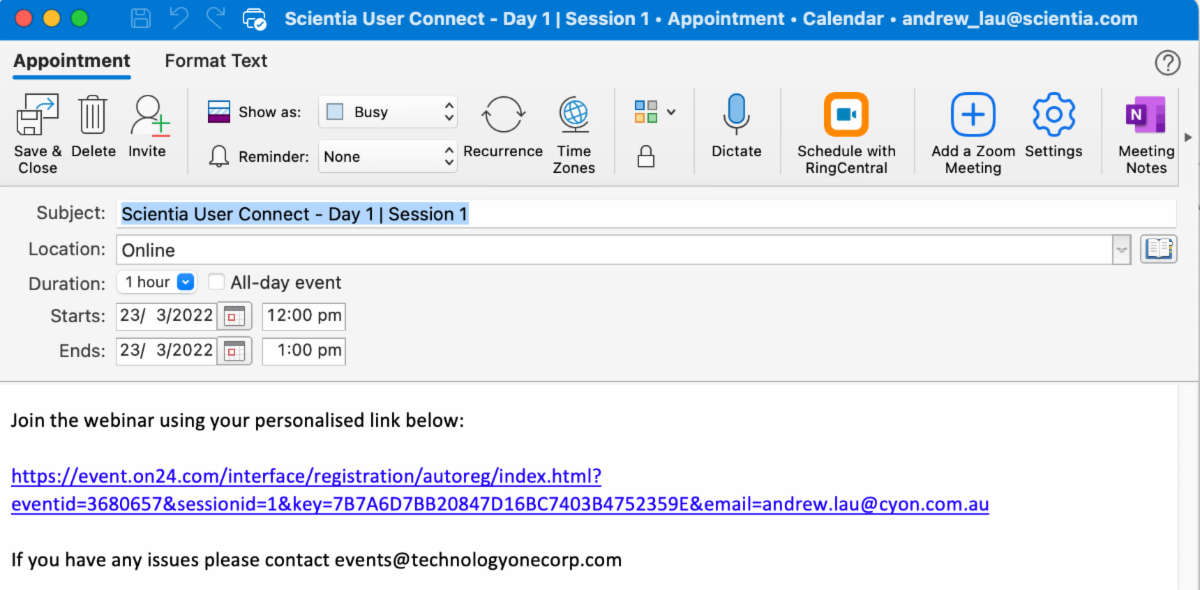Switch to the Format Text tab
This screenshot has height=590, width=1200.
(x=216, y=61)
